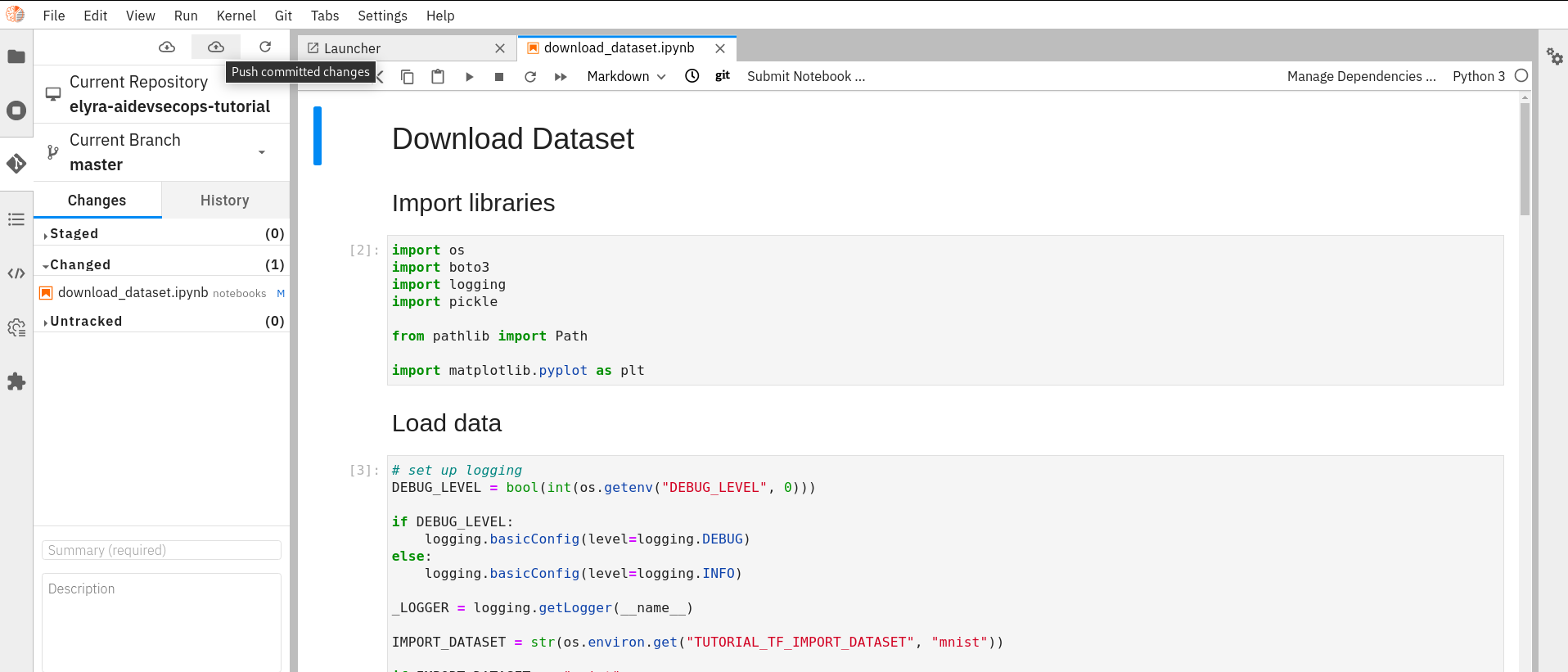
Task: Open the Current Branch master dropdown
Action: click(162, 152)
